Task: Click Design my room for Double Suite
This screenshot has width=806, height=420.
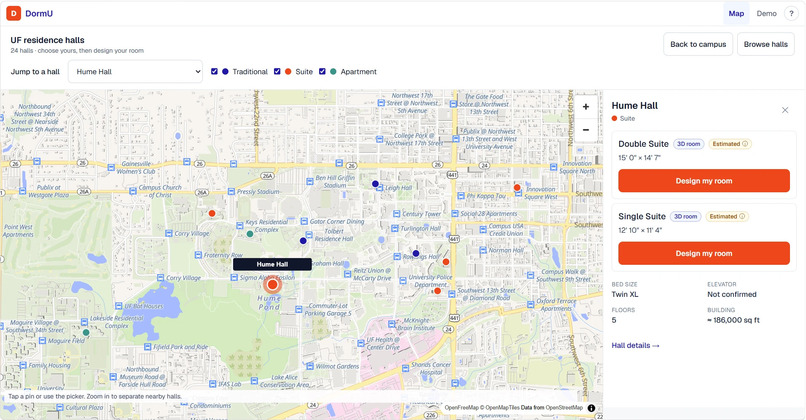Action: 704,181
